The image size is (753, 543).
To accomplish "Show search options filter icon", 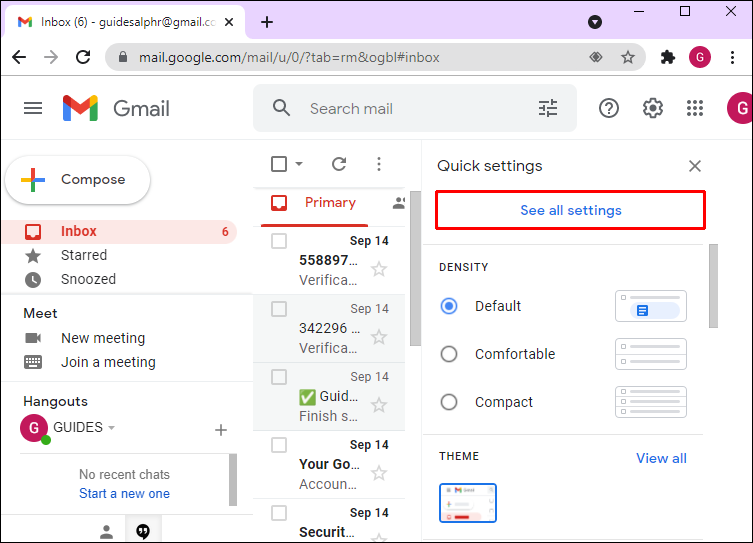I will pyautogui.click(x=547, y=109).
